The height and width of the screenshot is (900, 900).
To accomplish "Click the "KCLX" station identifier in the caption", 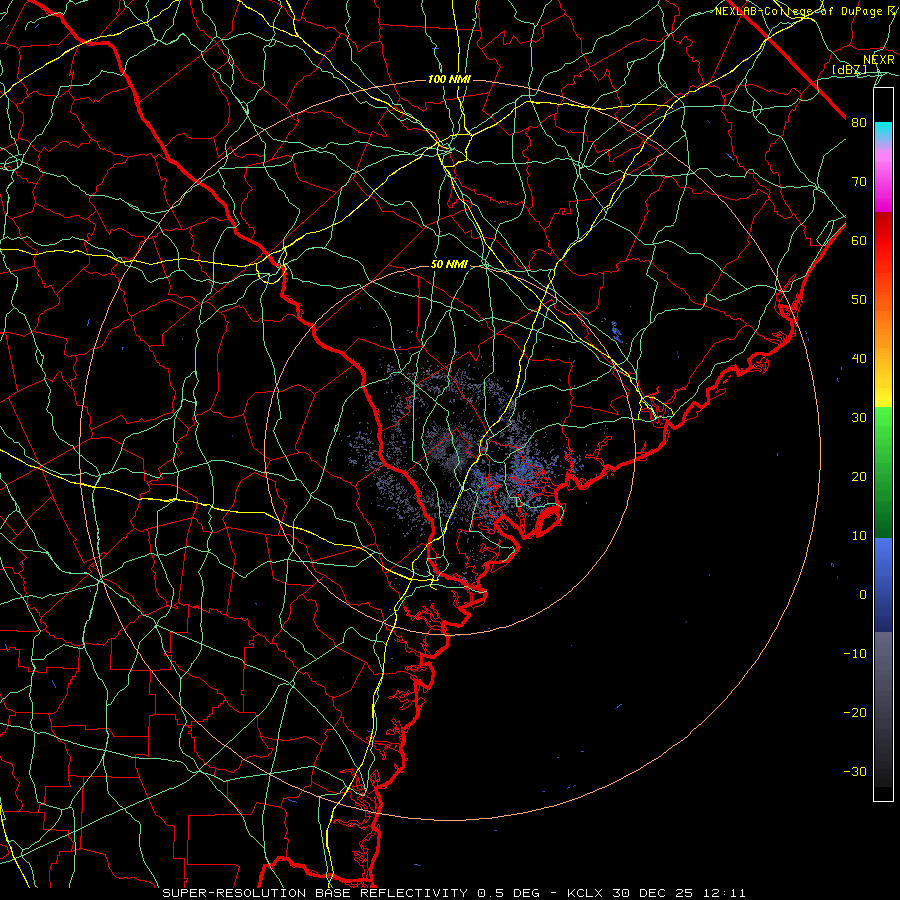I will [587, 893].
